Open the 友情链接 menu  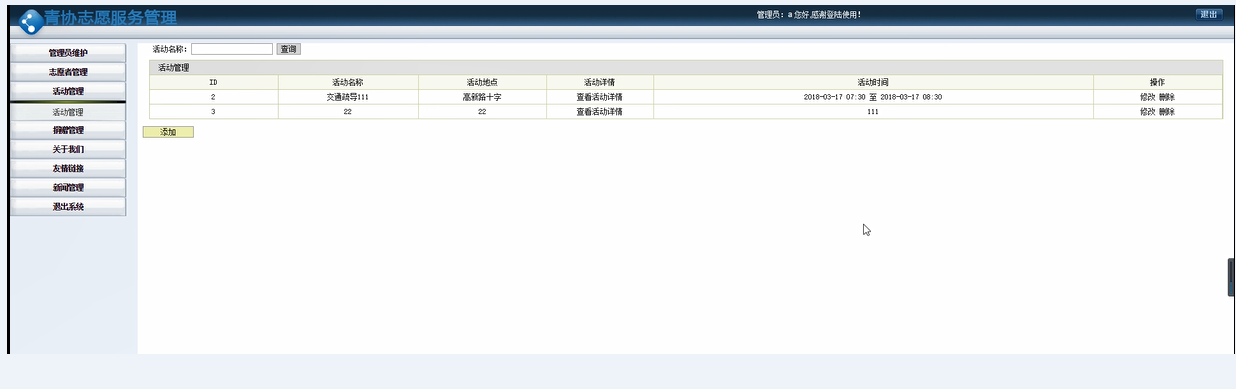68,168
